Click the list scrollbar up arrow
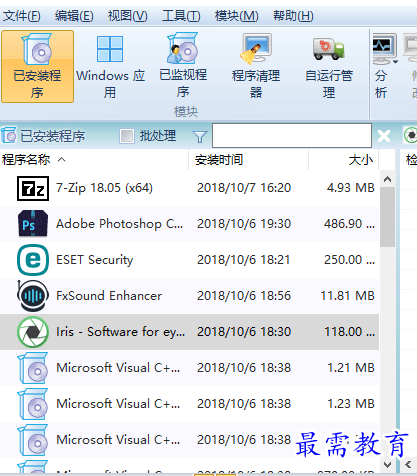The width and height of the screenshot is (417, 476). coord(387,179)
